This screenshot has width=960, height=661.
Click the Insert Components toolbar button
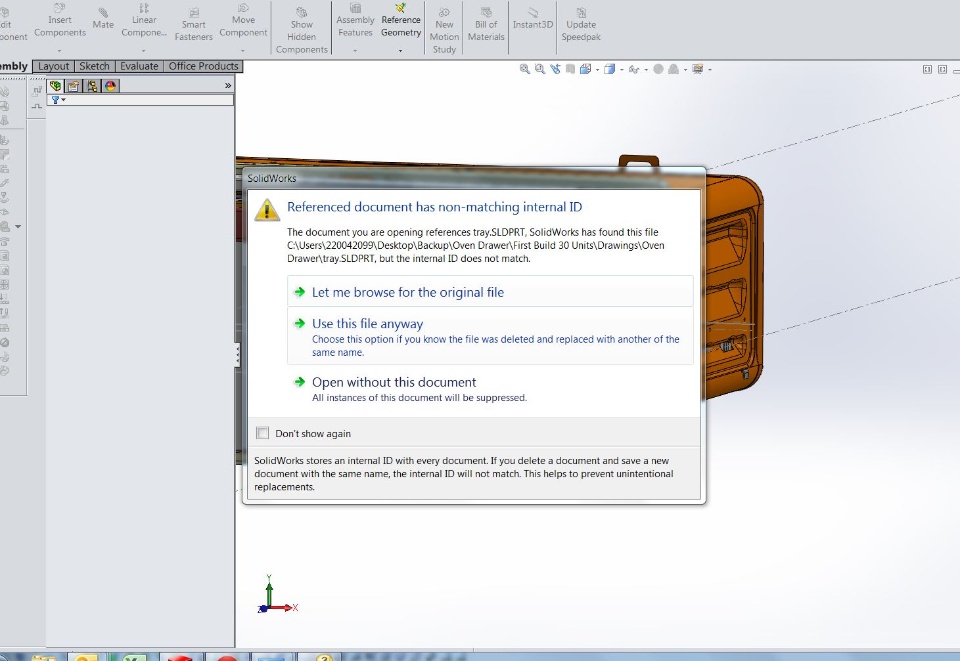[x=59, y=21]
